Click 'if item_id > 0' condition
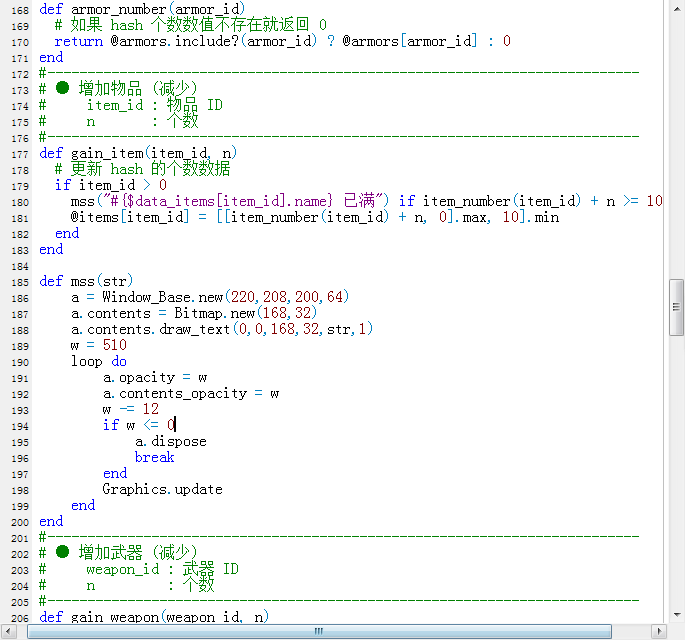 pos(111,185)
